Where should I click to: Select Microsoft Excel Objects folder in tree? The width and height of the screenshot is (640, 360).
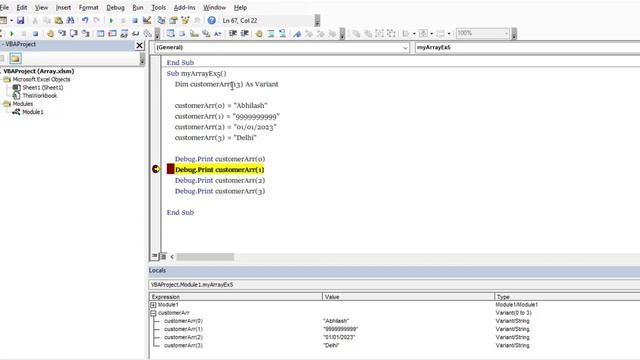(x=41, y=79)
